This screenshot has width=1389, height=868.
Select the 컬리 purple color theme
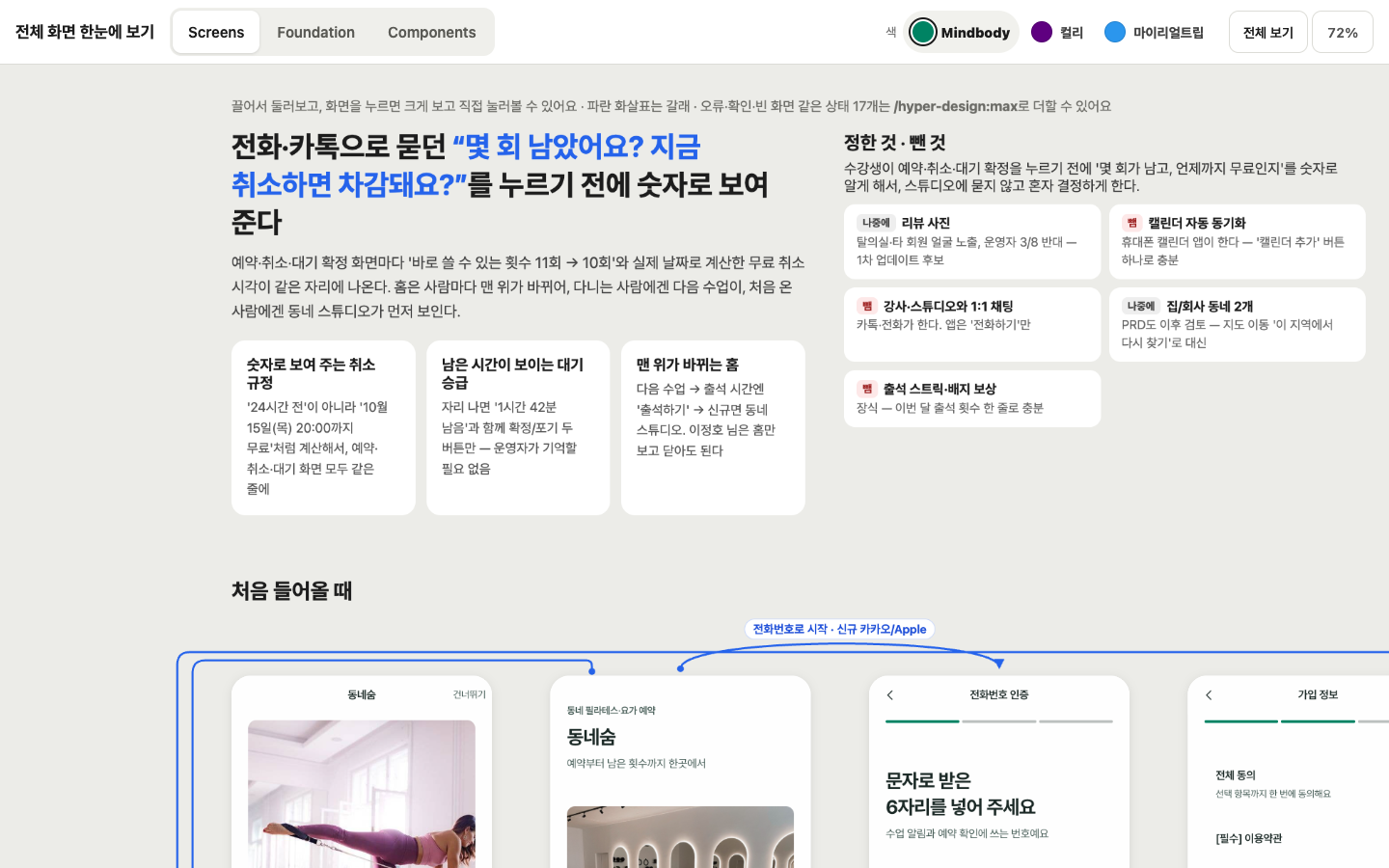tap(1057, 32)
